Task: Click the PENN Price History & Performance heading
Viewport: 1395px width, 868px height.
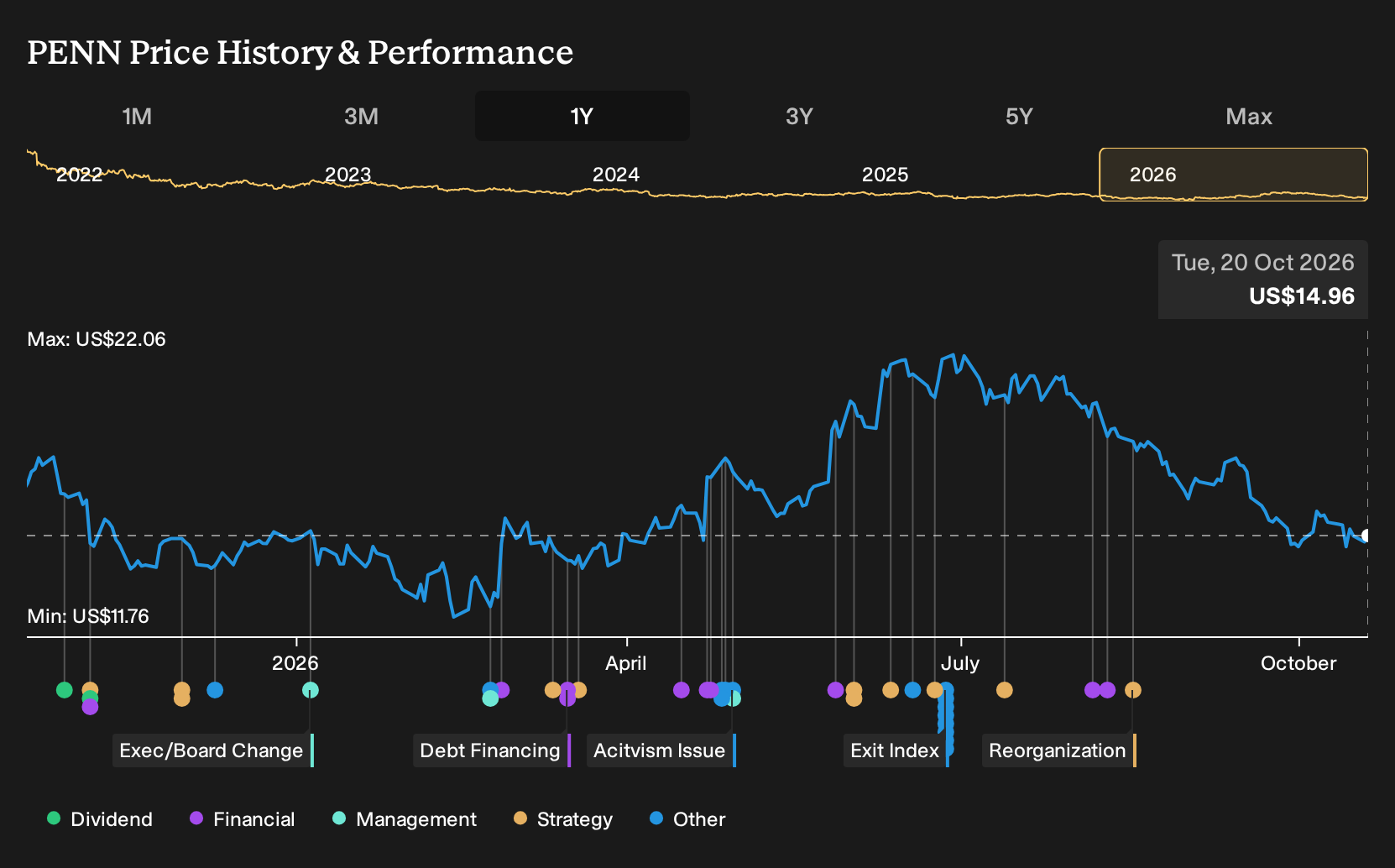Action: pyautogui.click(x=300, y=52)
